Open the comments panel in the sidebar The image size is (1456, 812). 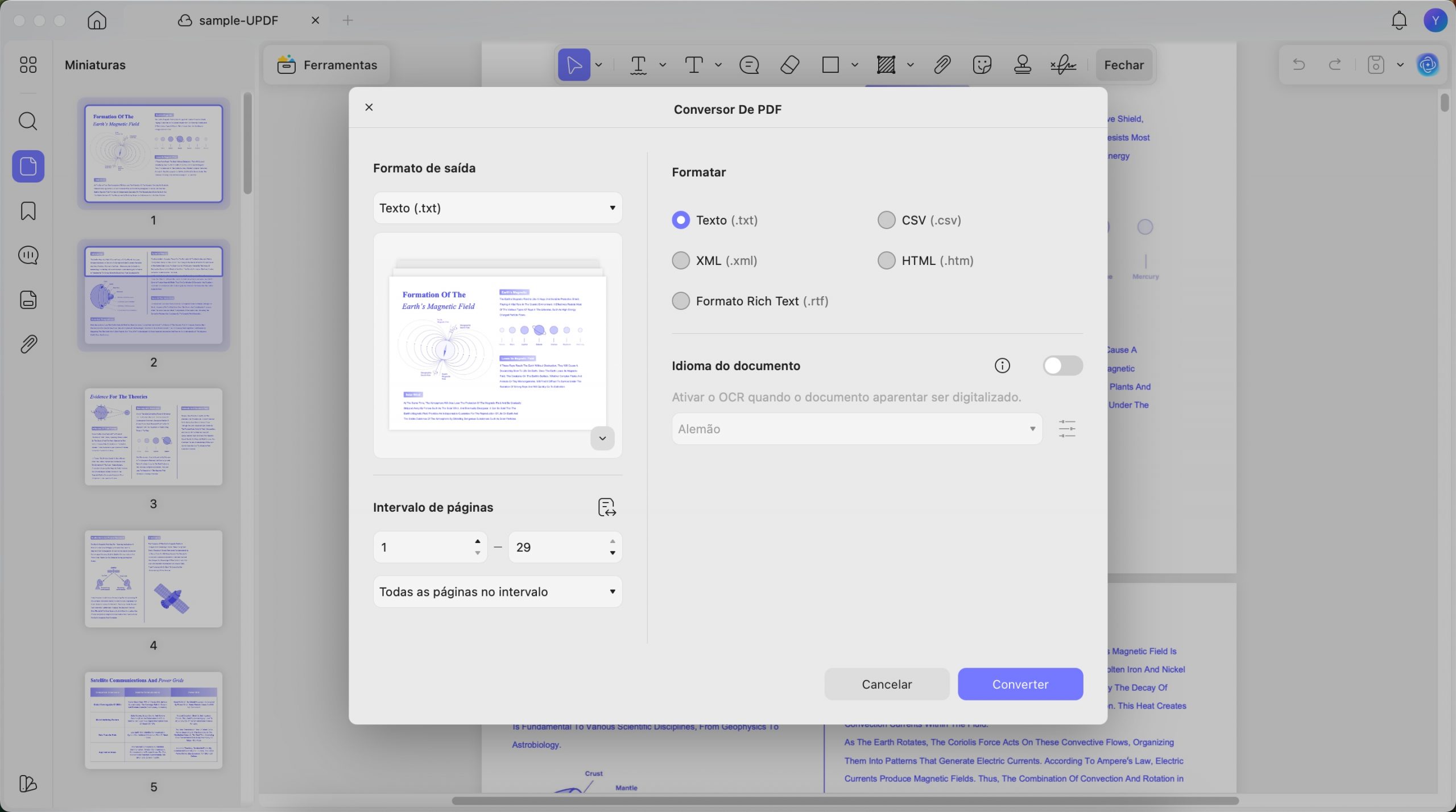(x=28, y=255)
